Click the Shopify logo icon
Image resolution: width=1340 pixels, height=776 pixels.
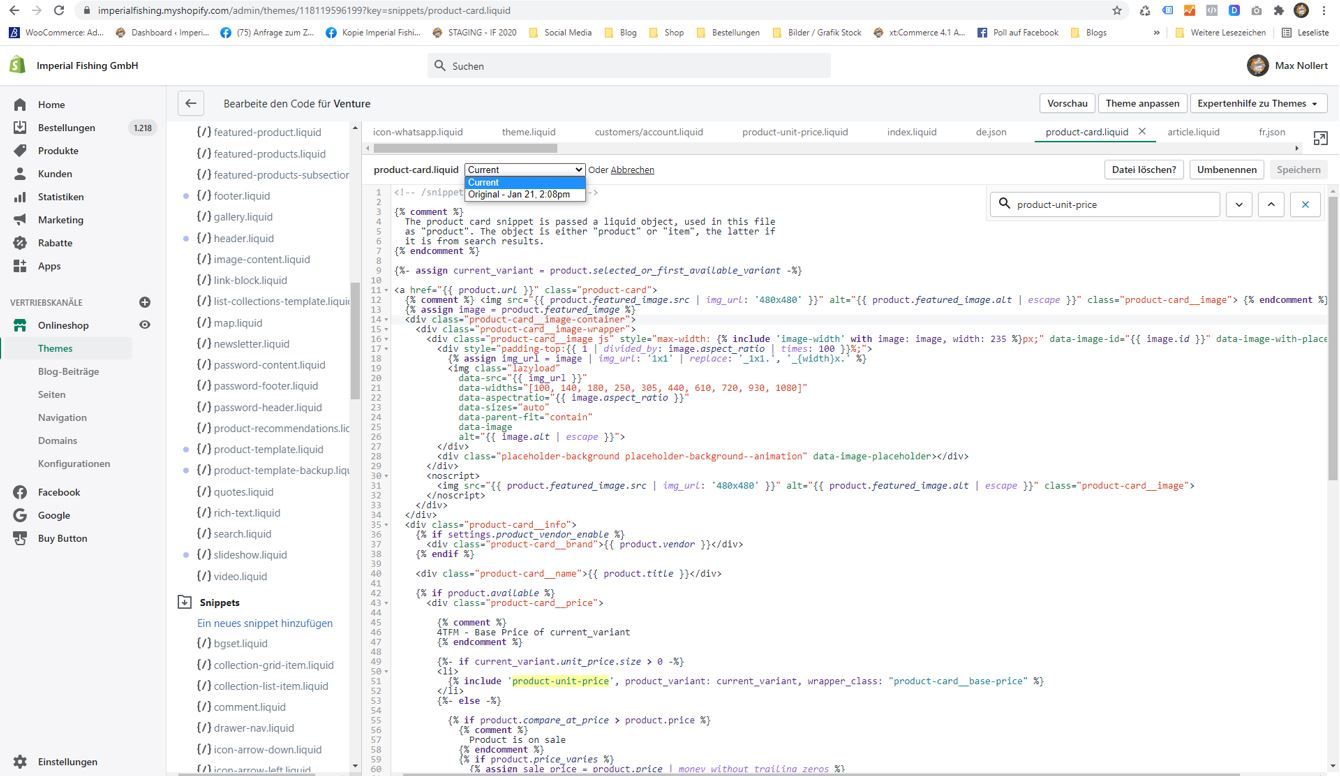(x=17, y=65)
